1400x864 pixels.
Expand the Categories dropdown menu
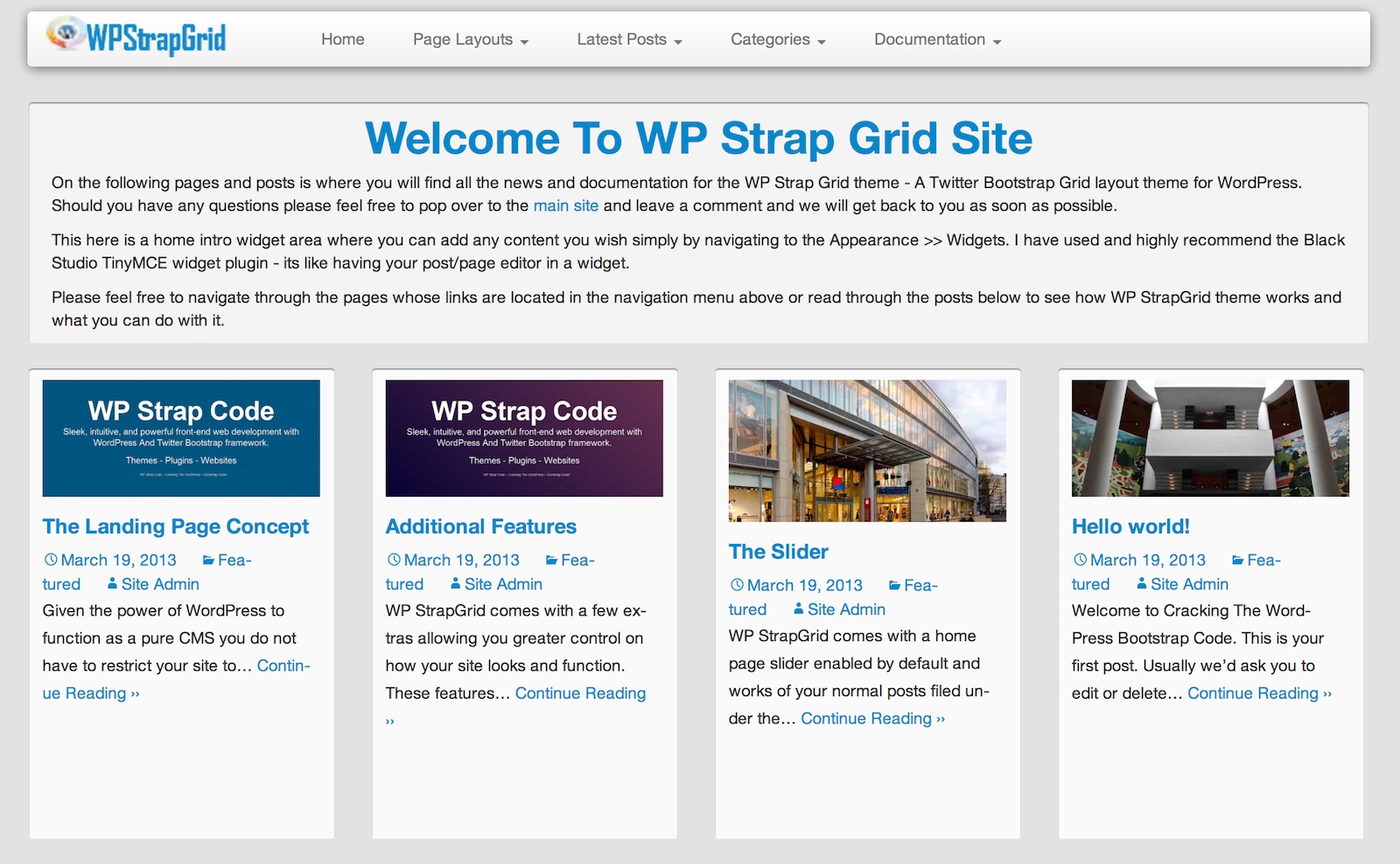(778, 39)
